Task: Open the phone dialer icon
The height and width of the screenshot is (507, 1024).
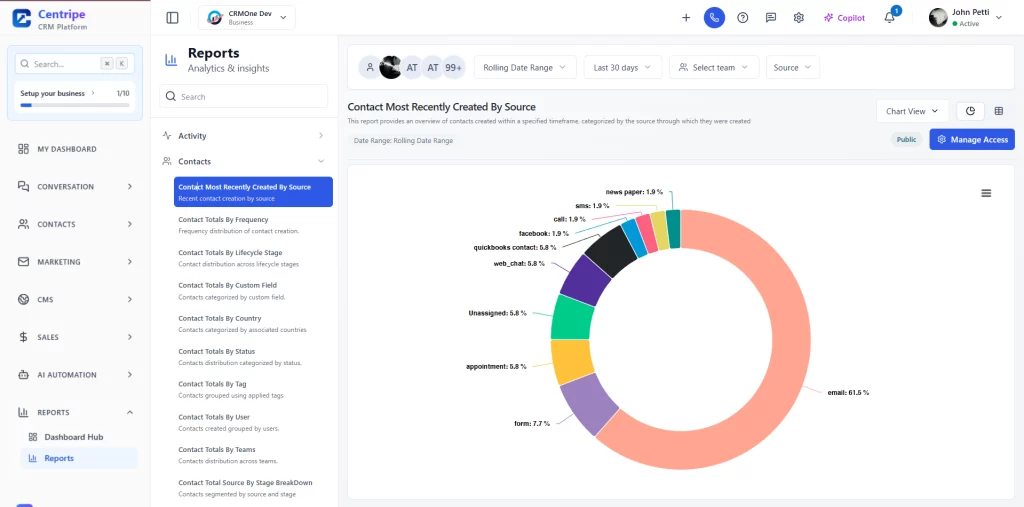Action: (714, 18)
